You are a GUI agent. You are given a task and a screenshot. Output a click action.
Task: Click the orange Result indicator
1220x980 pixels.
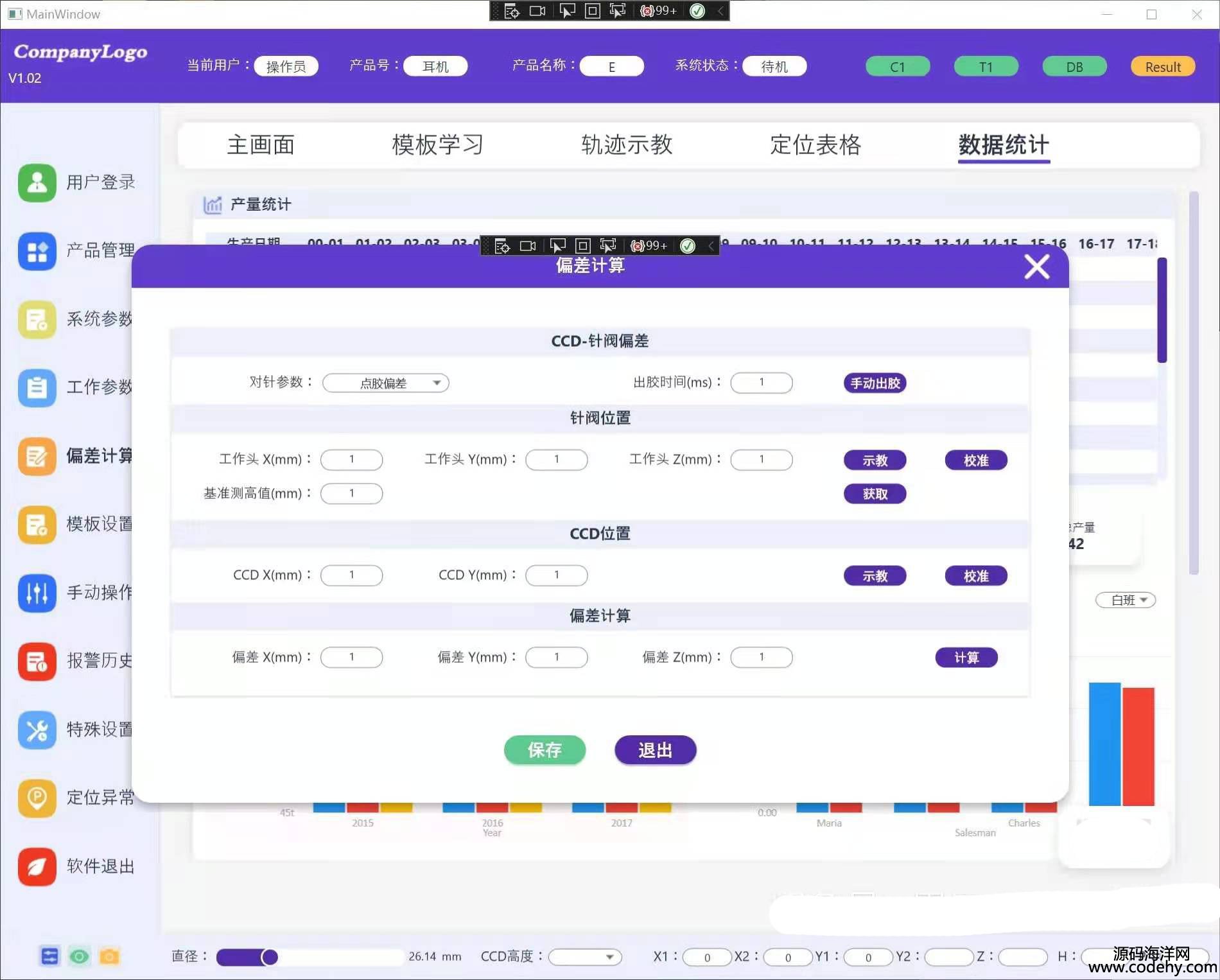point(1163,67)
